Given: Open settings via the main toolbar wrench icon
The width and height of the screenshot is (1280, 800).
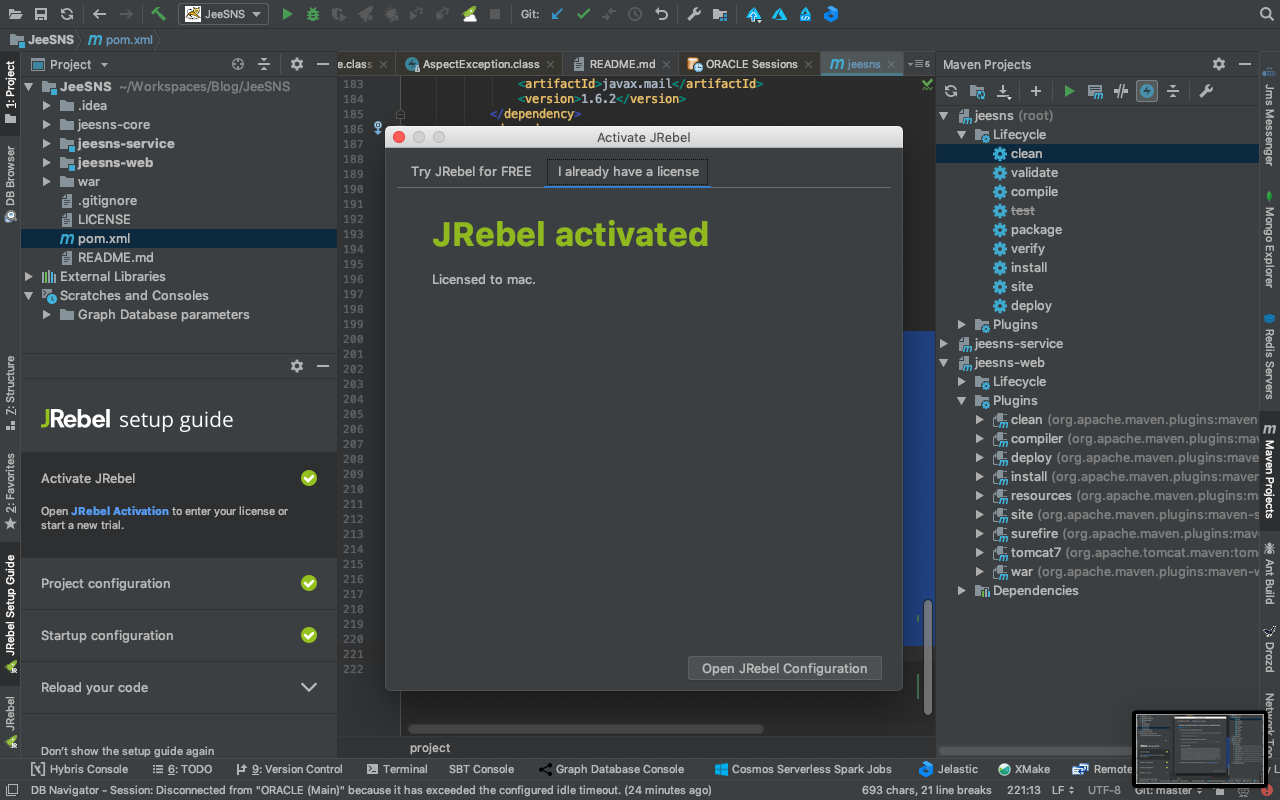Looking at the screenshot, I should pos(694,14).
